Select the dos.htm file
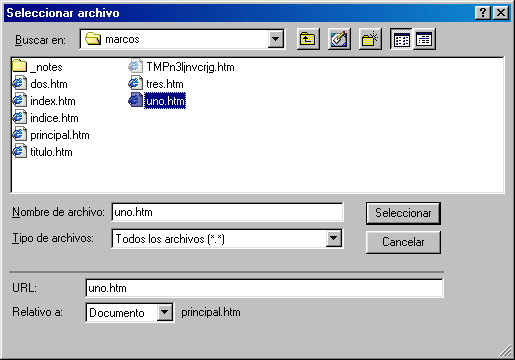This screenshot has width=515, height=360. pyautogui.click(x=40, y=84)
